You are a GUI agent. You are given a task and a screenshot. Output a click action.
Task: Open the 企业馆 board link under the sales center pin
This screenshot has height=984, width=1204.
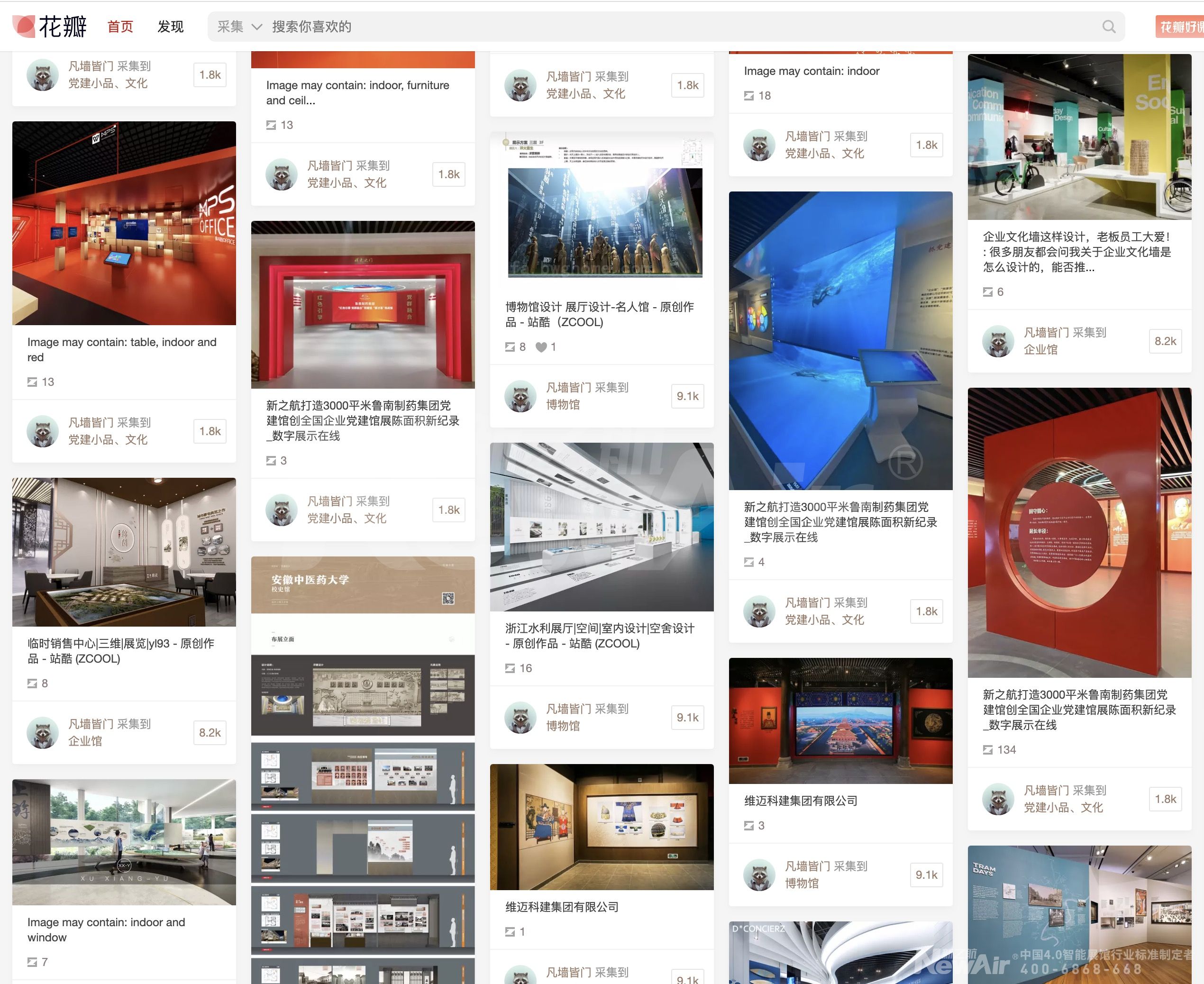click(85, 741)
